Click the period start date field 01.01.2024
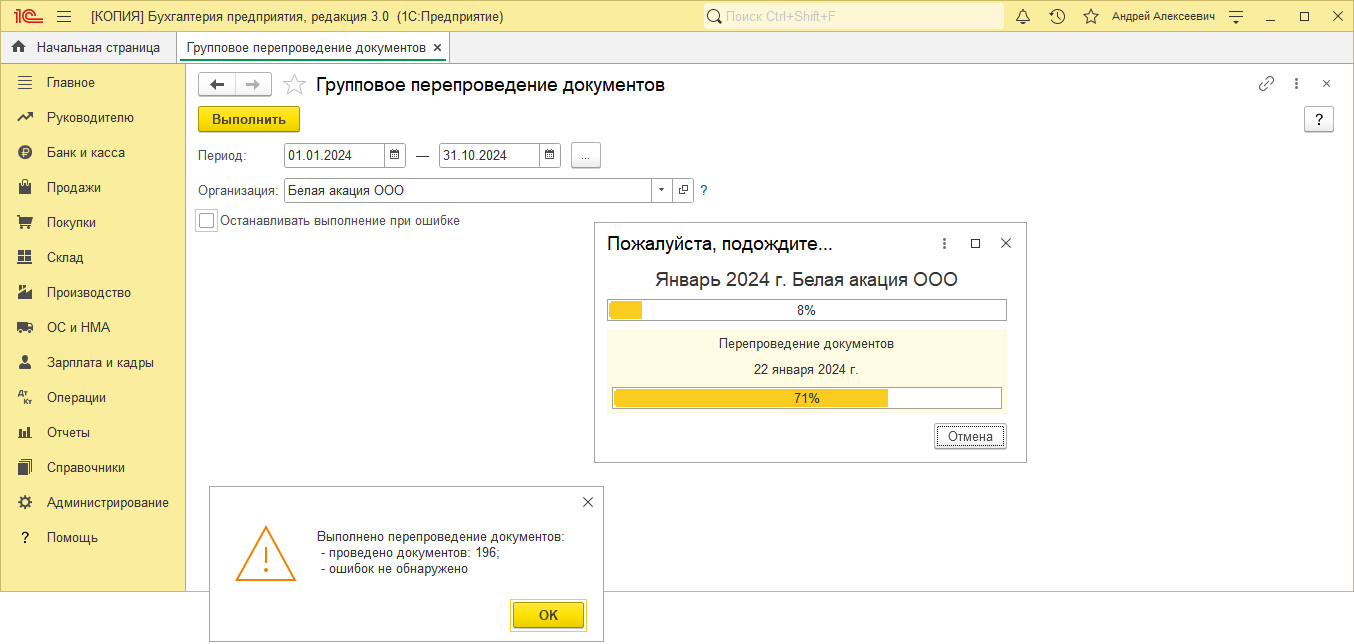 tap(334, 155)
